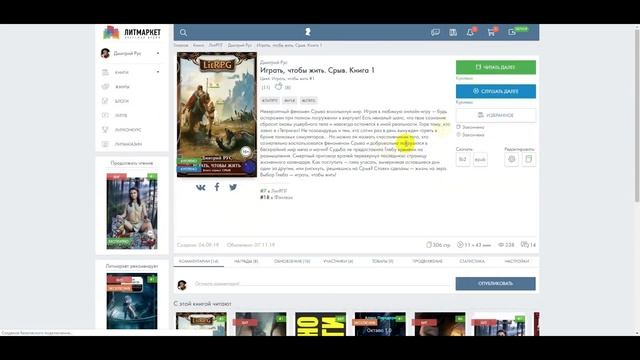
Task: Open the notifications bell
Action: 470,32
